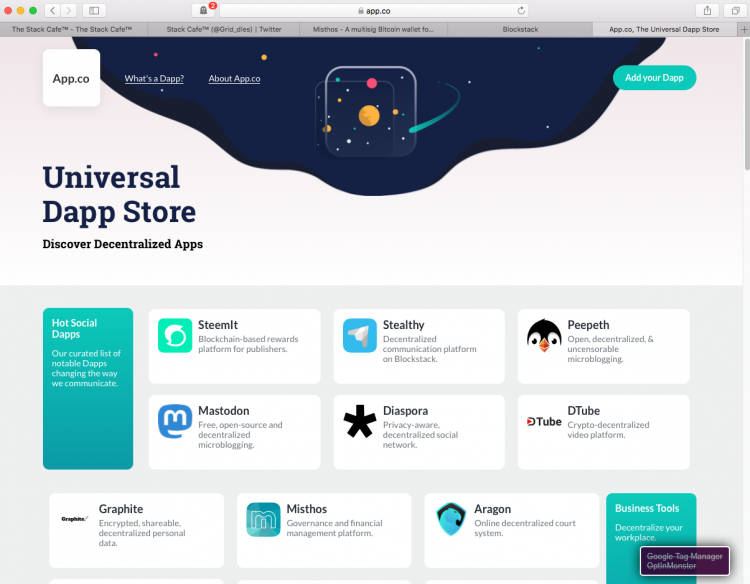Click the DTube logo icon
Screen dimensions: 750x584
coord(544,421)
